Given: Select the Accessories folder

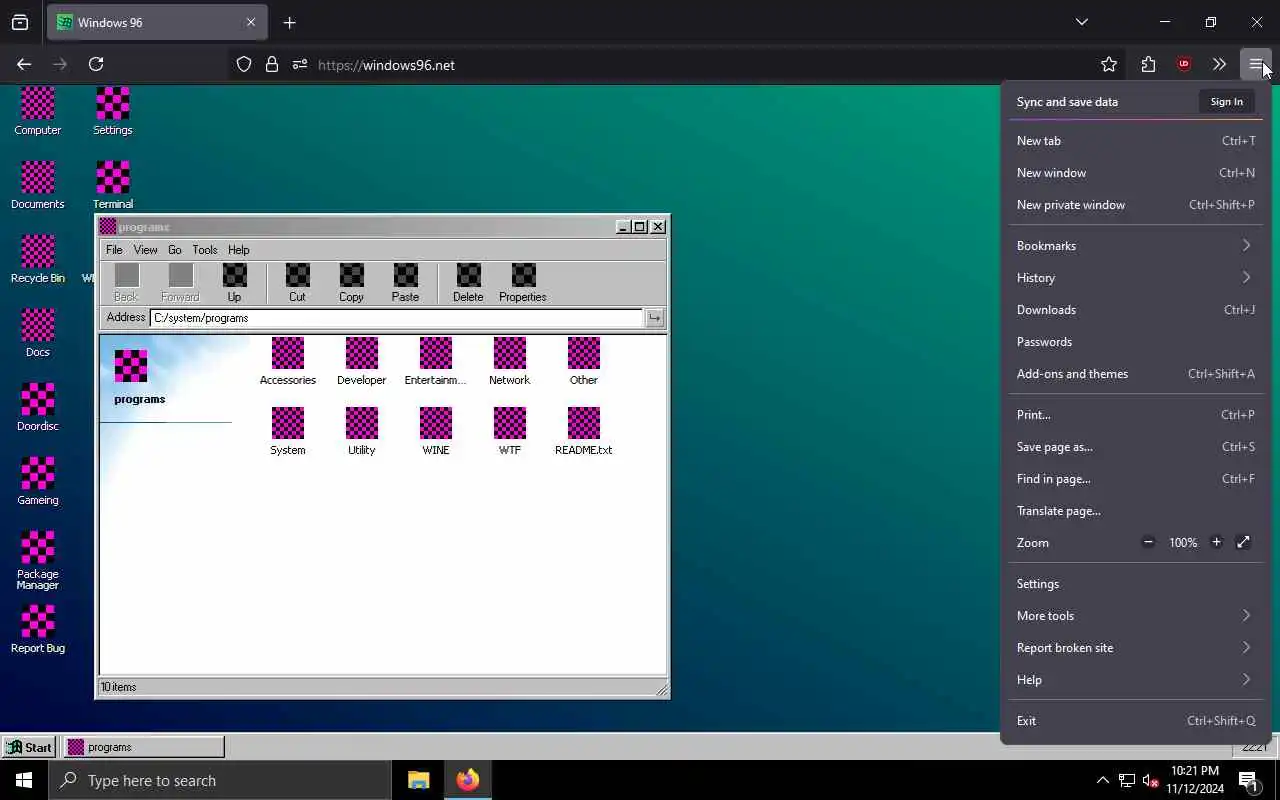Looking at the screenshot, I should [x=288, y=362].
